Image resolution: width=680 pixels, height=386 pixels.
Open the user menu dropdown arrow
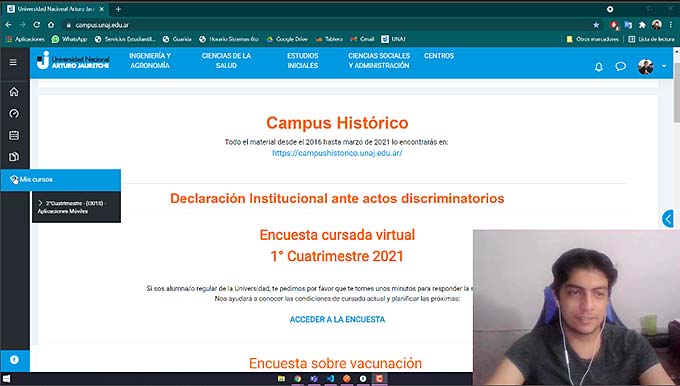(x=664, y=66)
